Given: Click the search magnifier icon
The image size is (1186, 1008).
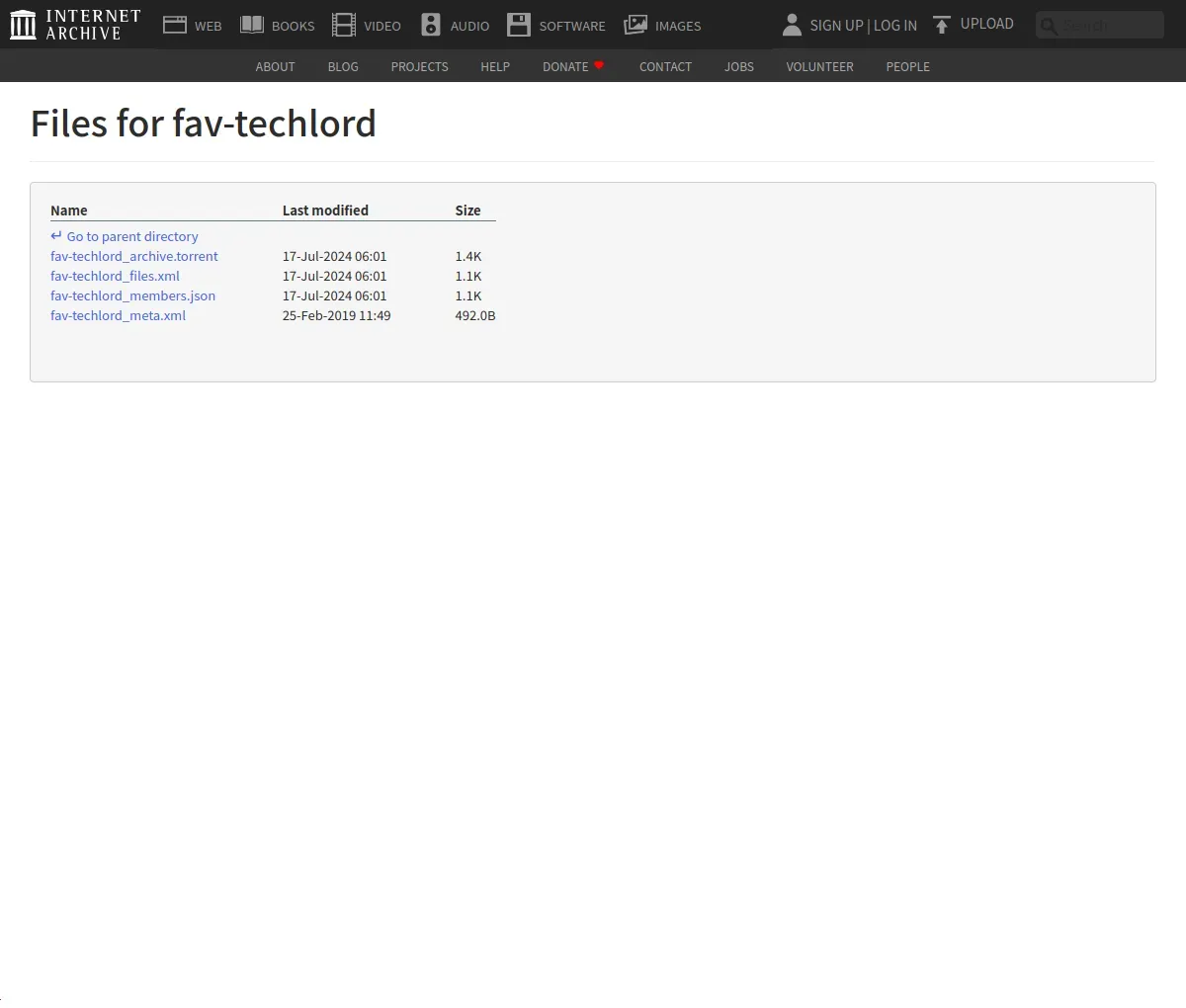Looking at the screenshot, I should (1049, 26).
